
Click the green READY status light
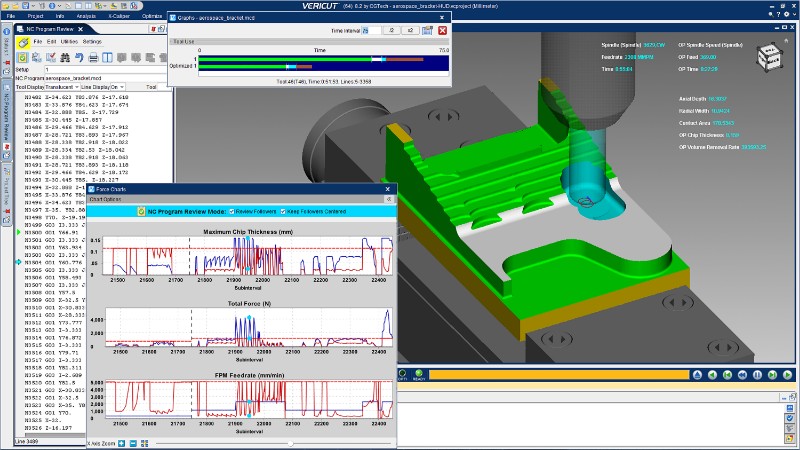419,374
